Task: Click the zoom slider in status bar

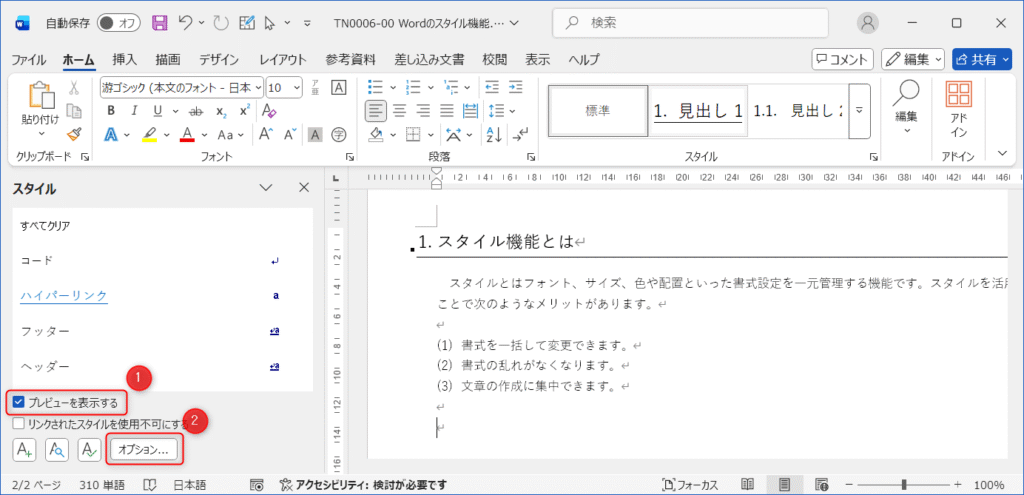Action: [x=907, y=485]
